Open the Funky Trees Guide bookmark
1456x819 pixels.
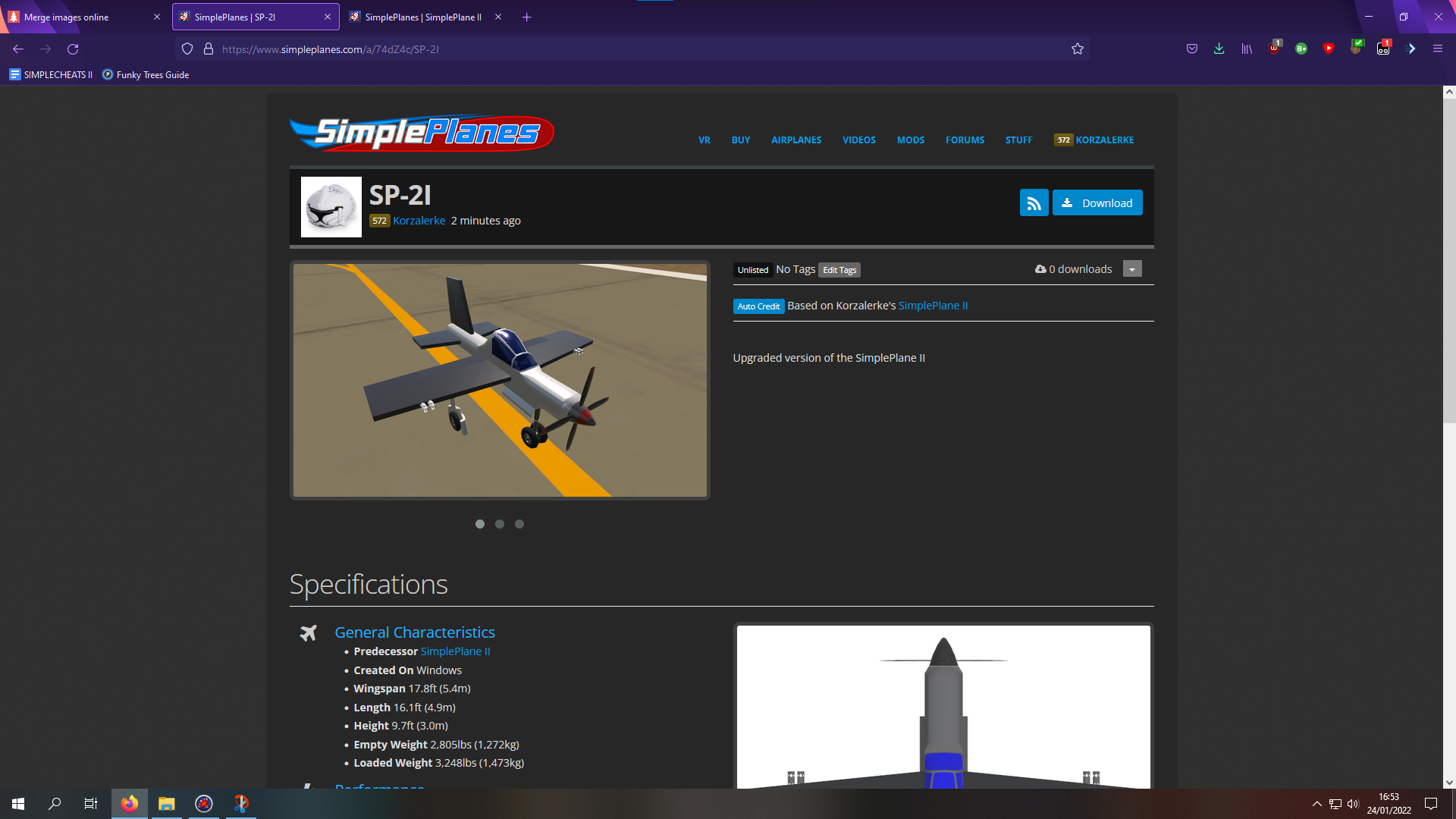point(146,75)
